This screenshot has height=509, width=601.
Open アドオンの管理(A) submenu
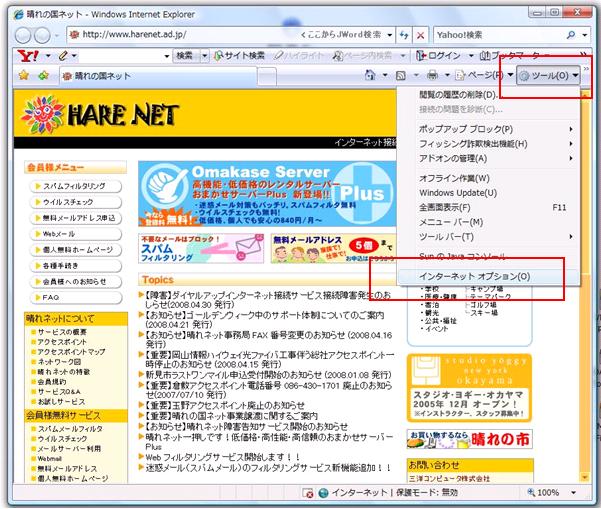[488, 158]
